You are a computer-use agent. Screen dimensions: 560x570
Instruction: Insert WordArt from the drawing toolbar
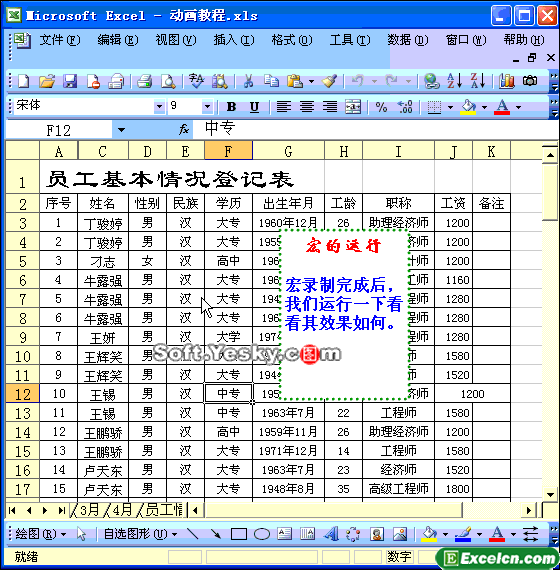tap(331, 534)
